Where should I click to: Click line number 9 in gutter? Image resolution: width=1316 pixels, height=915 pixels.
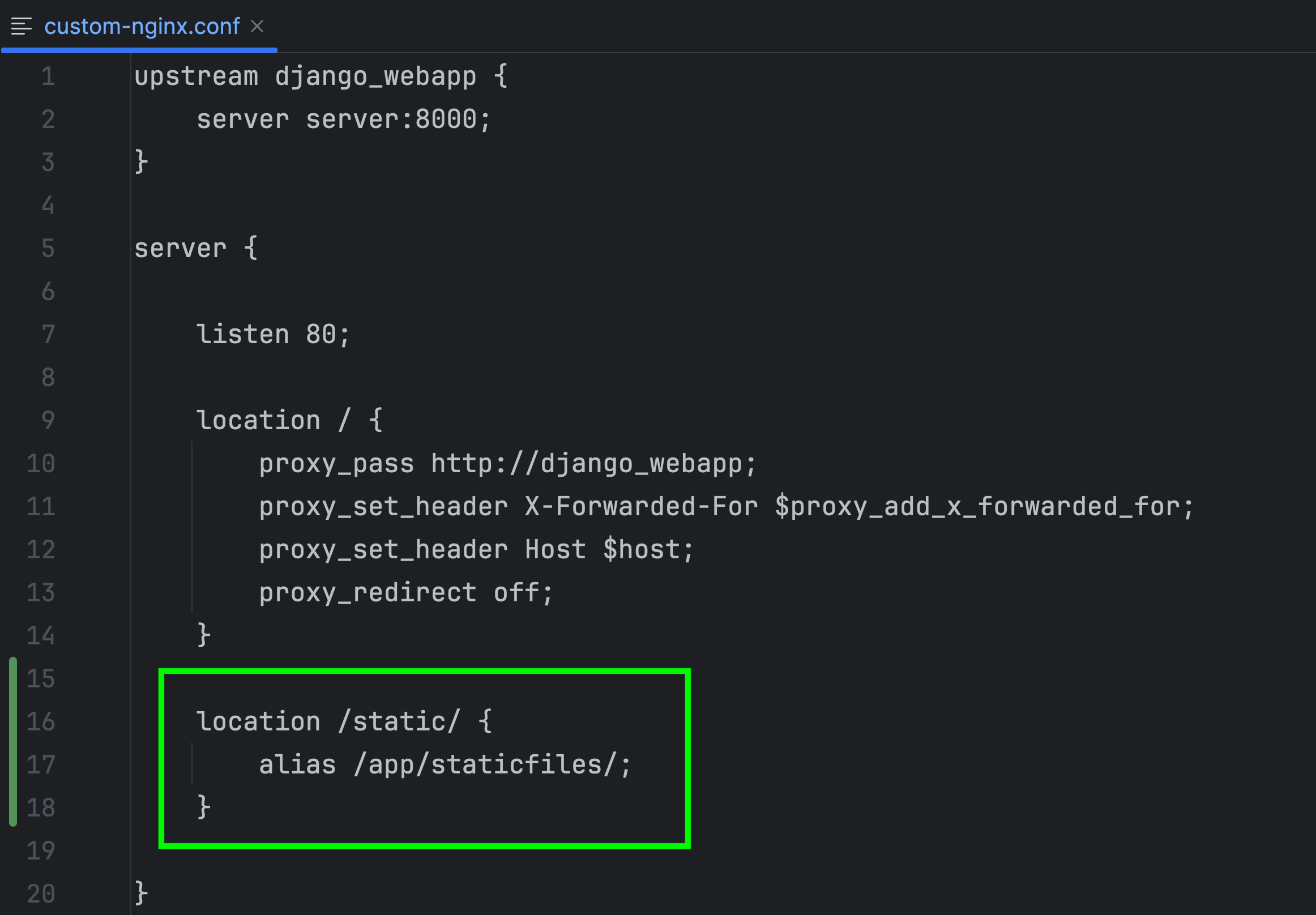click(48, 421)
